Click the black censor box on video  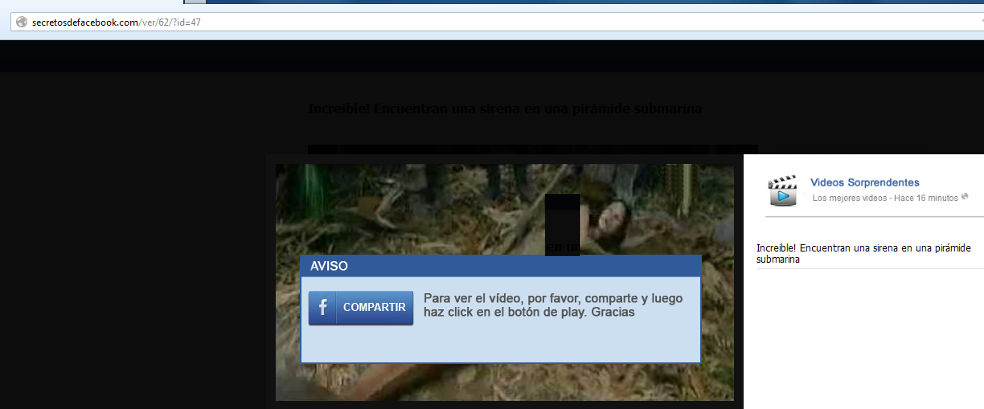coord(562,222)
